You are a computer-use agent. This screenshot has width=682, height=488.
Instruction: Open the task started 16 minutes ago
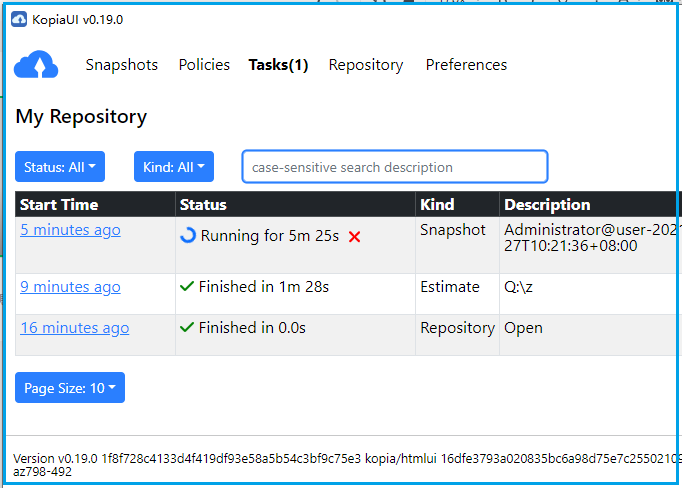[74, 328]
